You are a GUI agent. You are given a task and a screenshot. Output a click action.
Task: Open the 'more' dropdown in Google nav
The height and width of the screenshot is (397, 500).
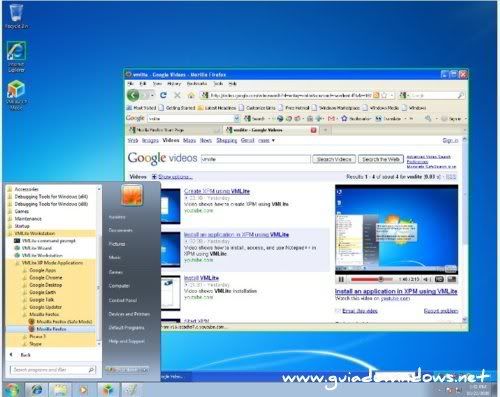(266, 141)
